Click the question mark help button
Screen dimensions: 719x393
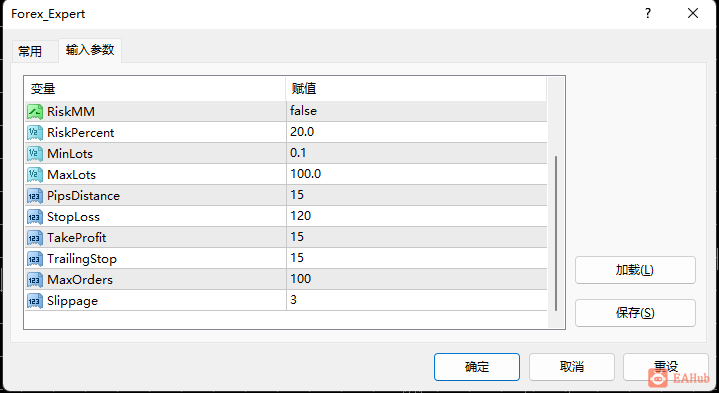648,14
